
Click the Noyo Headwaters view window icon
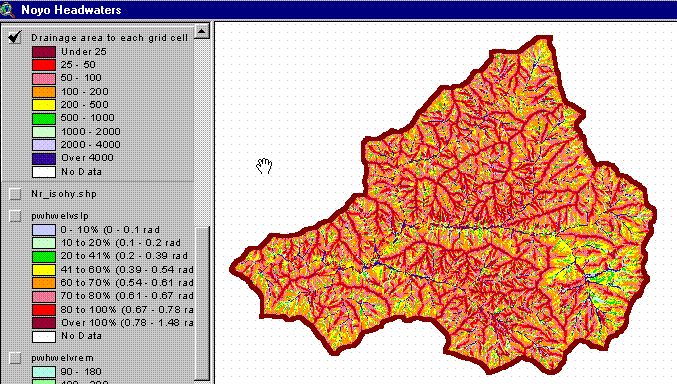pos(7,10)
